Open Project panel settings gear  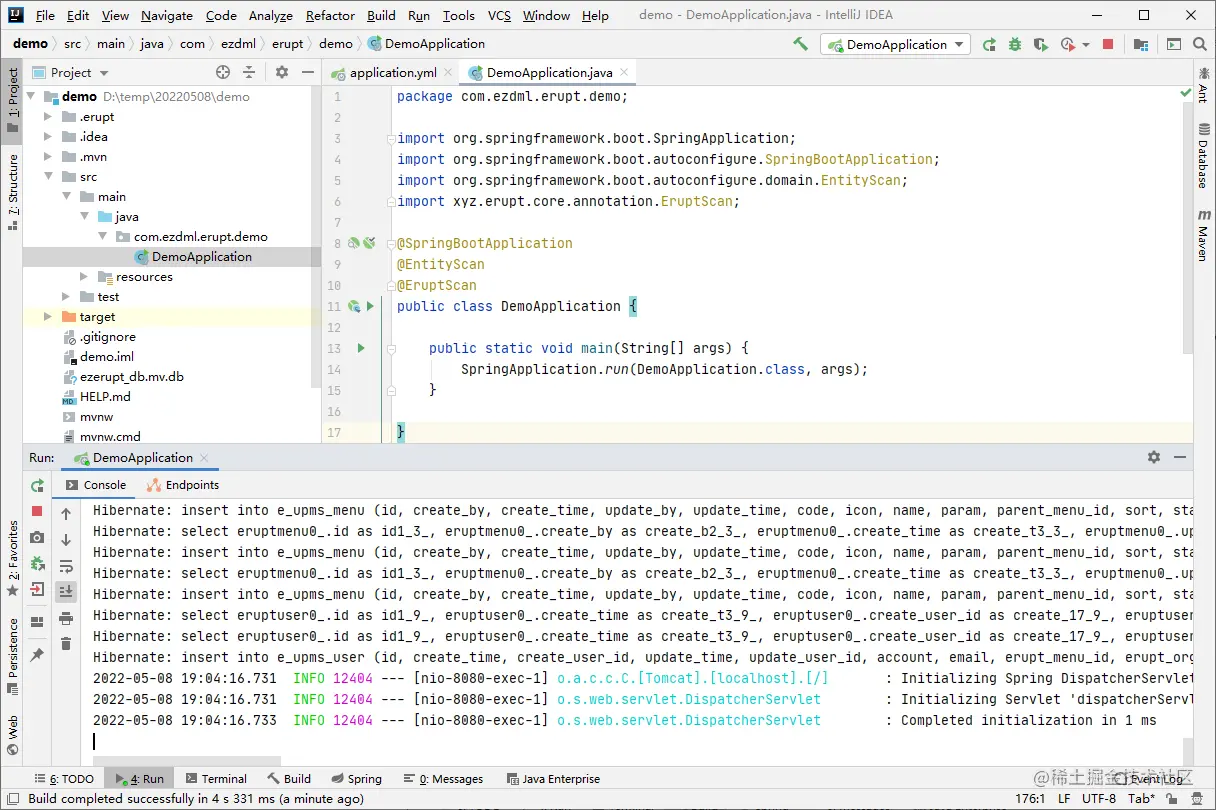282,72
